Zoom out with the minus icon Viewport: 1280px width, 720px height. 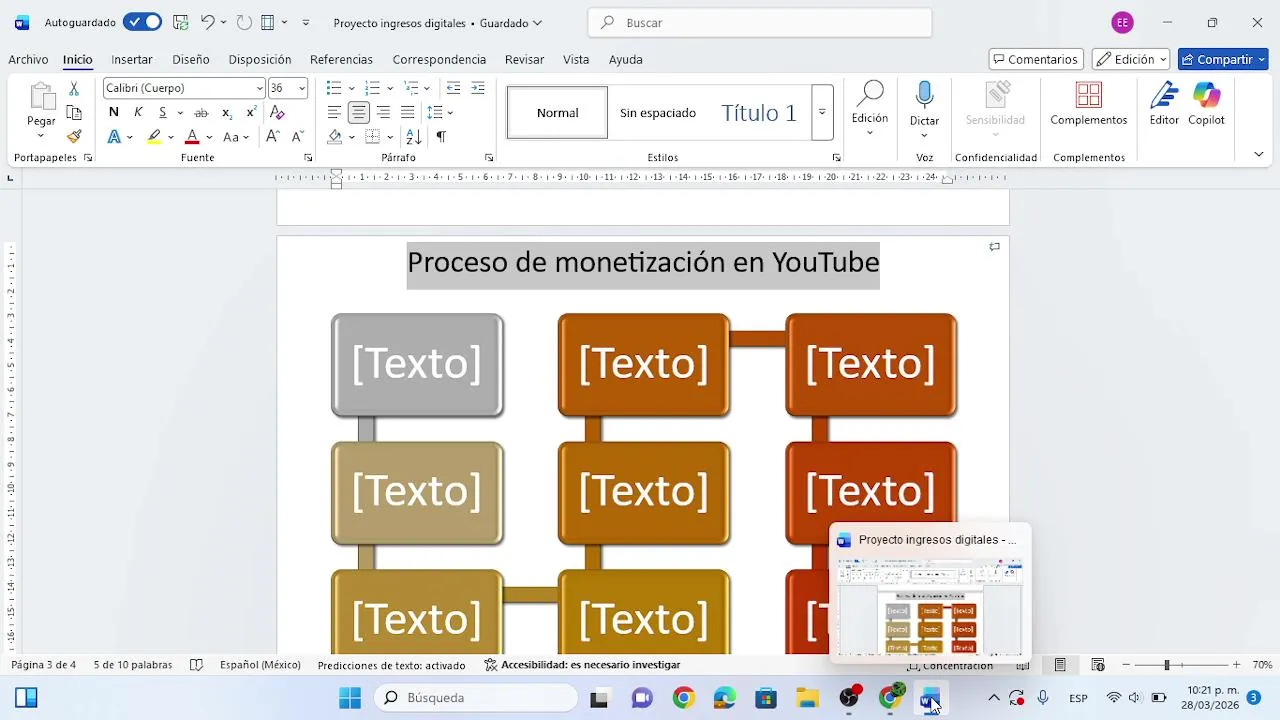tap(1126, 665)
